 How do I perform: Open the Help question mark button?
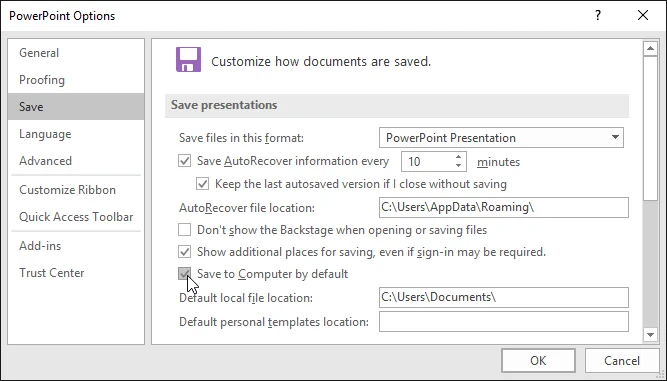tap(598, 16)
